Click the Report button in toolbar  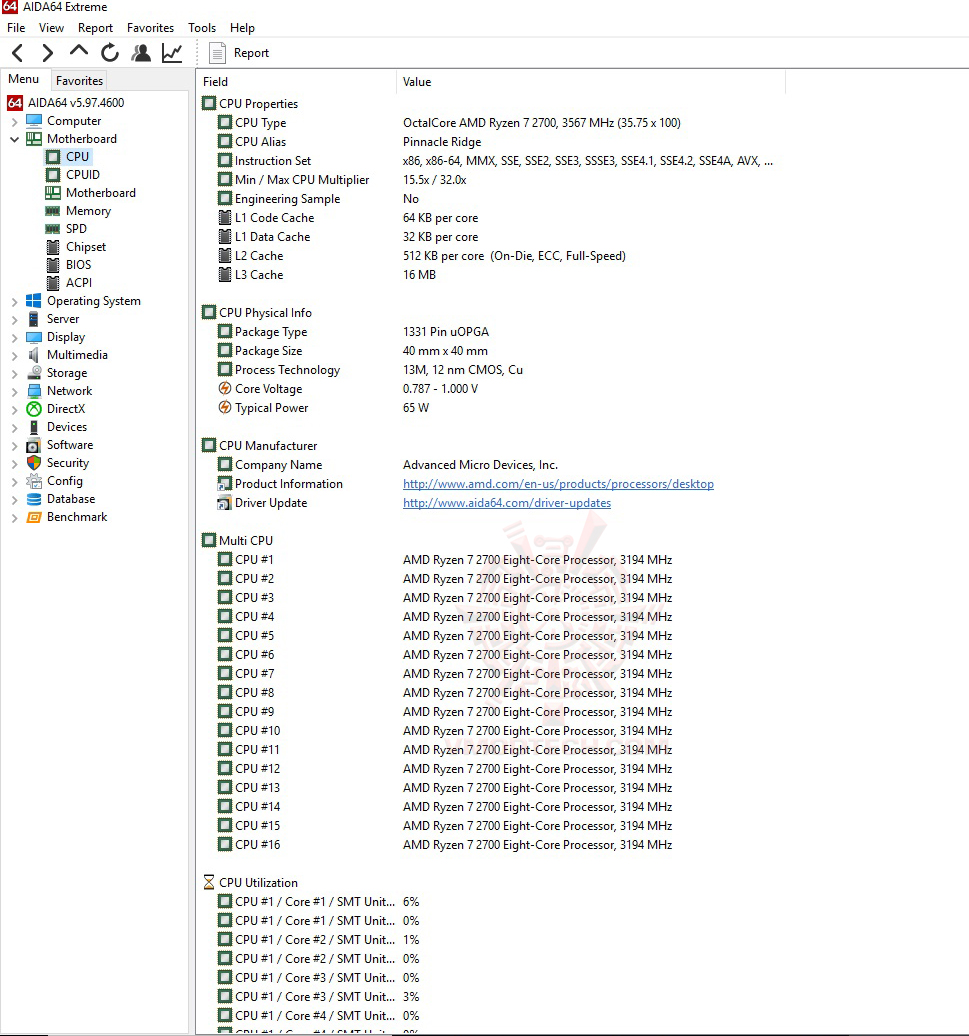239,53
